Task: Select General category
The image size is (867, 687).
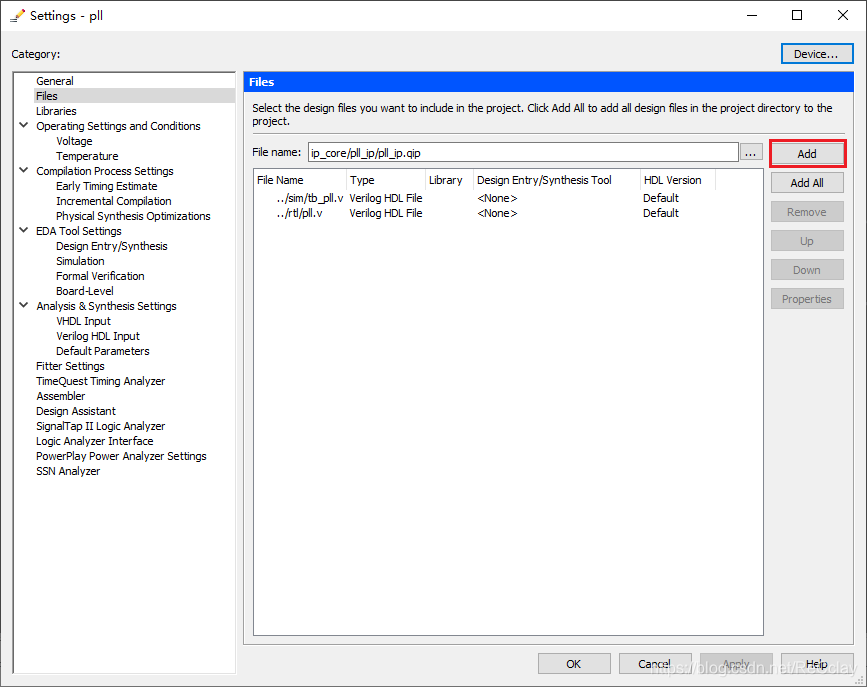Action: pos(55,81)
